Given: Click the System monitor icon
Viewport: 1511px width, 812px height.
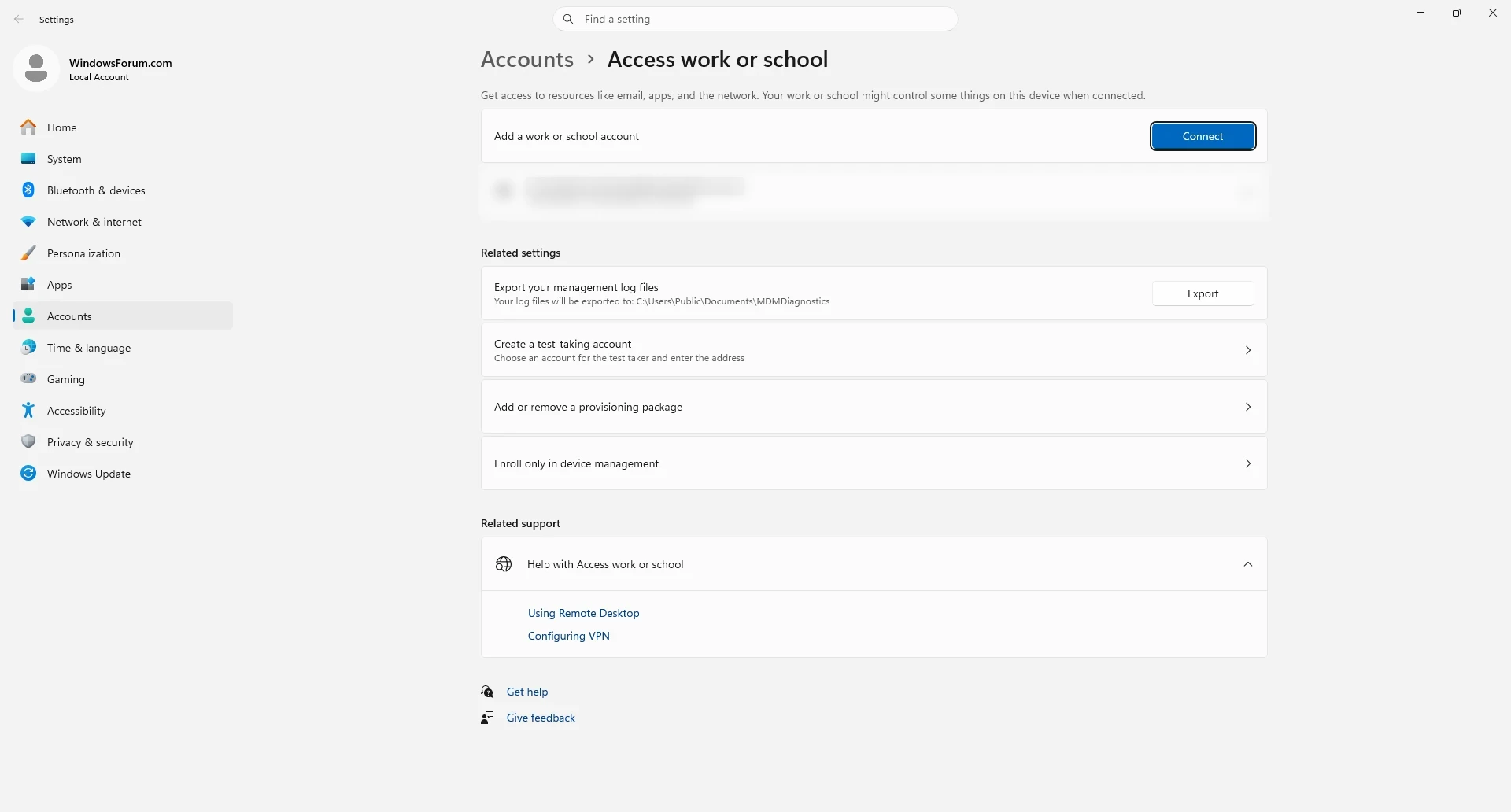Looking at the screenshot, I should click(x=28, y=159).
